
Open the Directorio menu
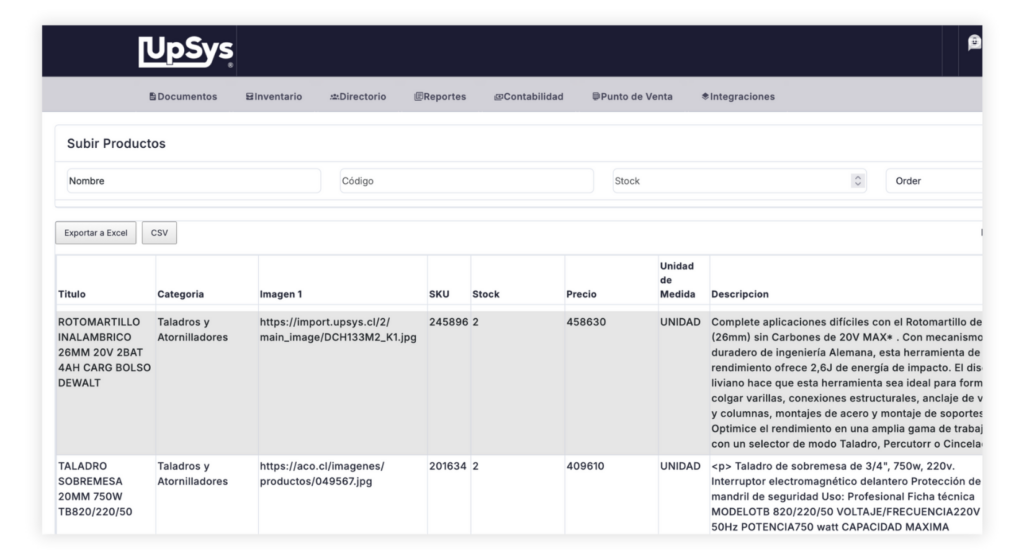(x=357, y=97)
